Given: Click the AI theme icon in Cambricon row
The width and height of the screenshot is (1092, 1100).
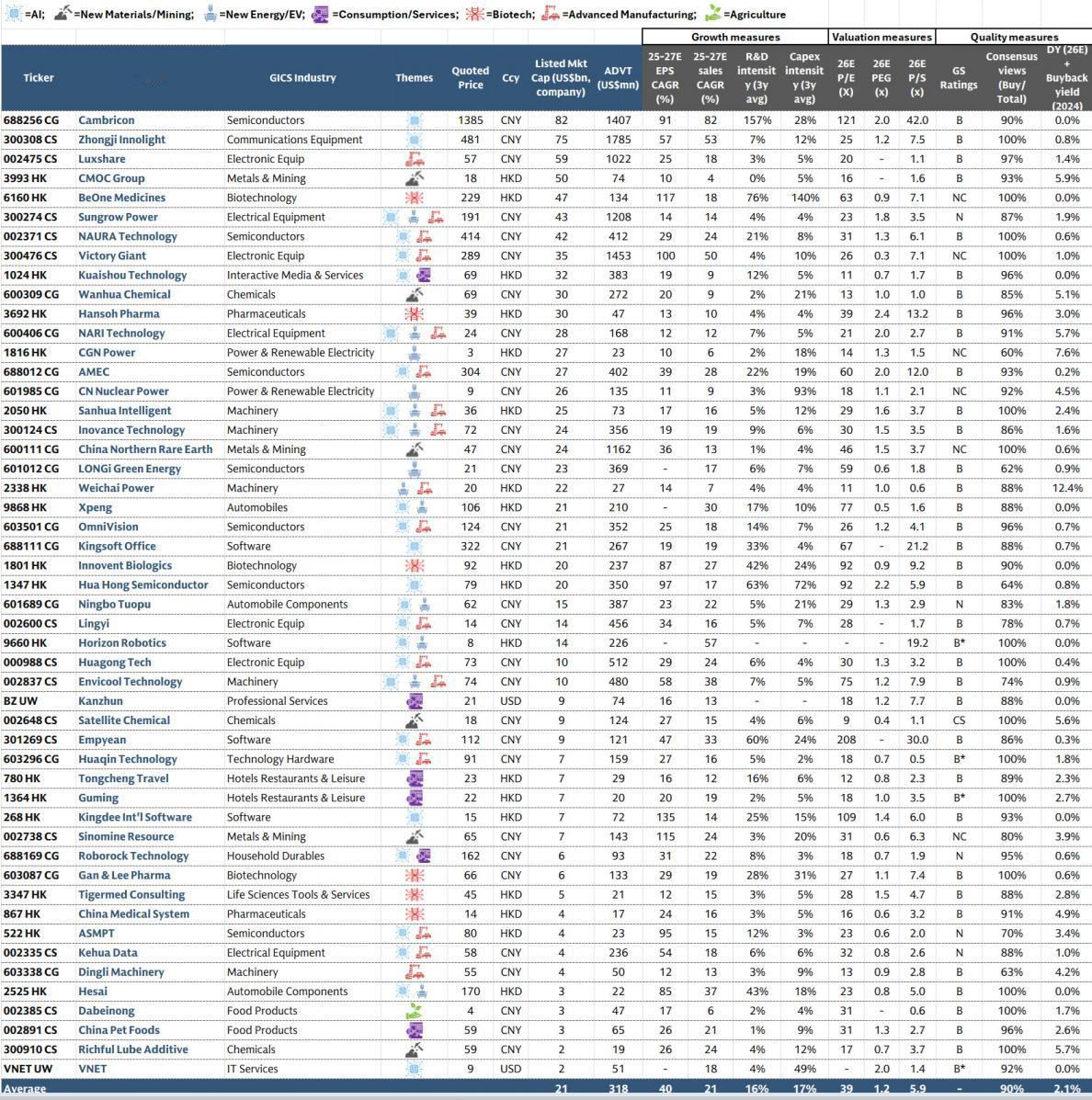Looking at the screenshot, I should pyautogui.click(x=414, y=120).
